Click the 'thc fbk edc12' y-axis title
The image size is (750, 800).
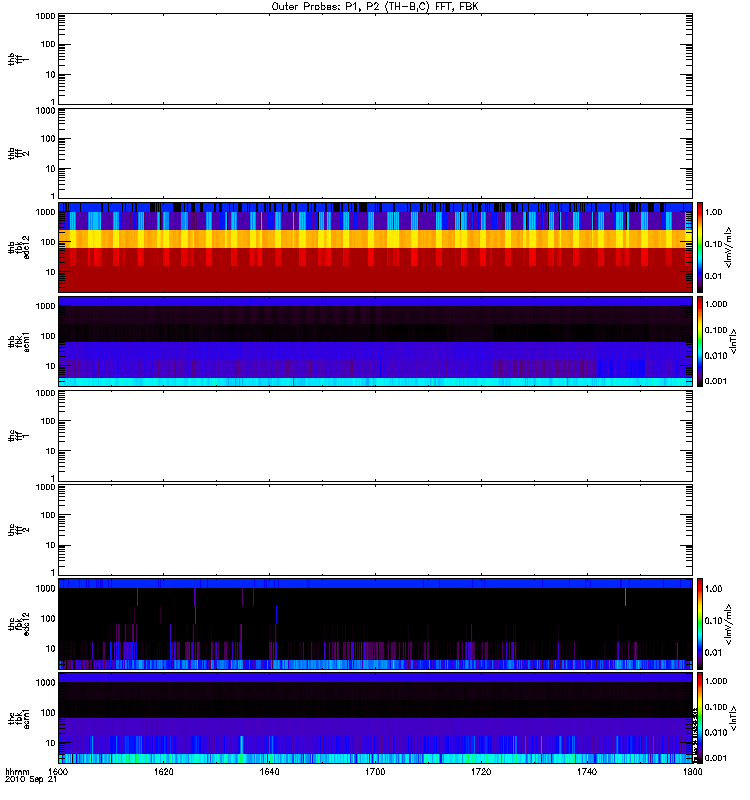[18, 624]
